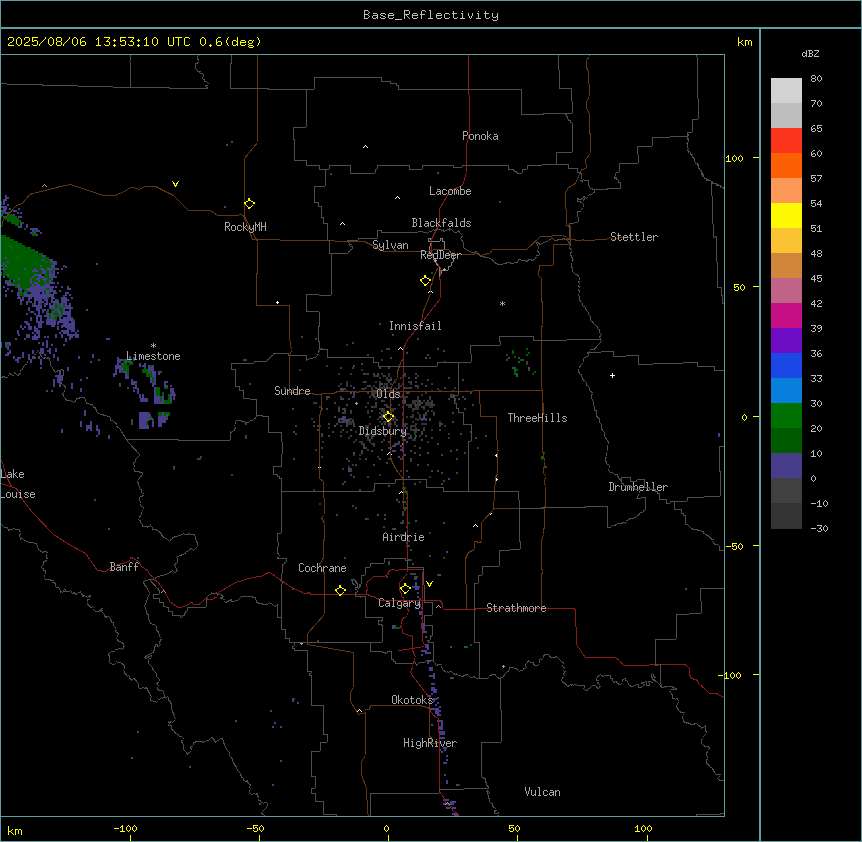Click the Limestone label

pyautogui.click(x=153, y=356)
